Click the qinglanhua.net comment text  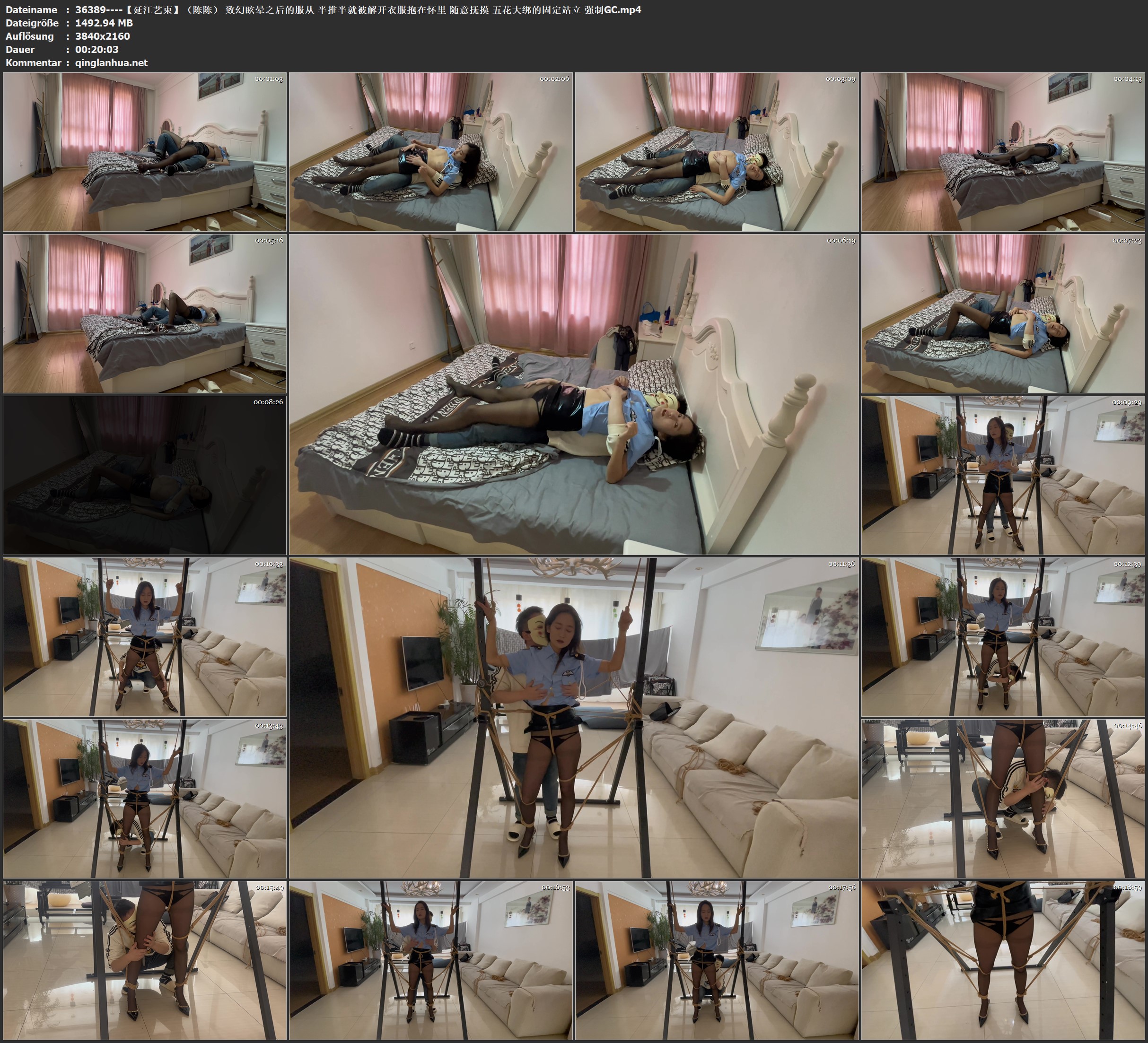[111, 62]
